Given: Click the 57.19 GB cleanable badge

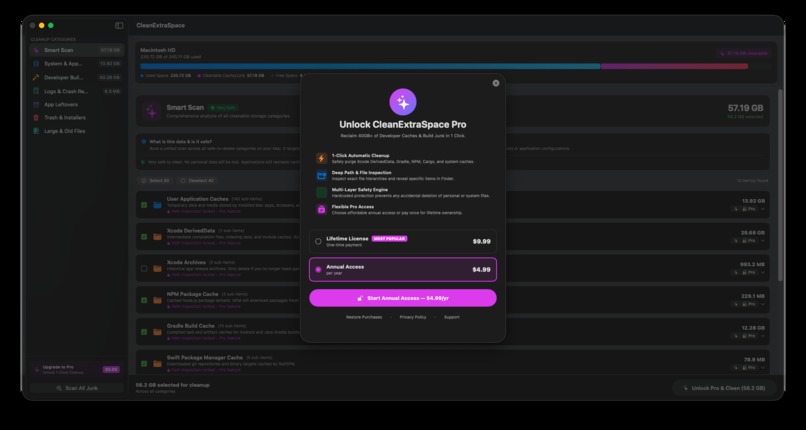Looking at the screenshot, I should pos(743,53).
